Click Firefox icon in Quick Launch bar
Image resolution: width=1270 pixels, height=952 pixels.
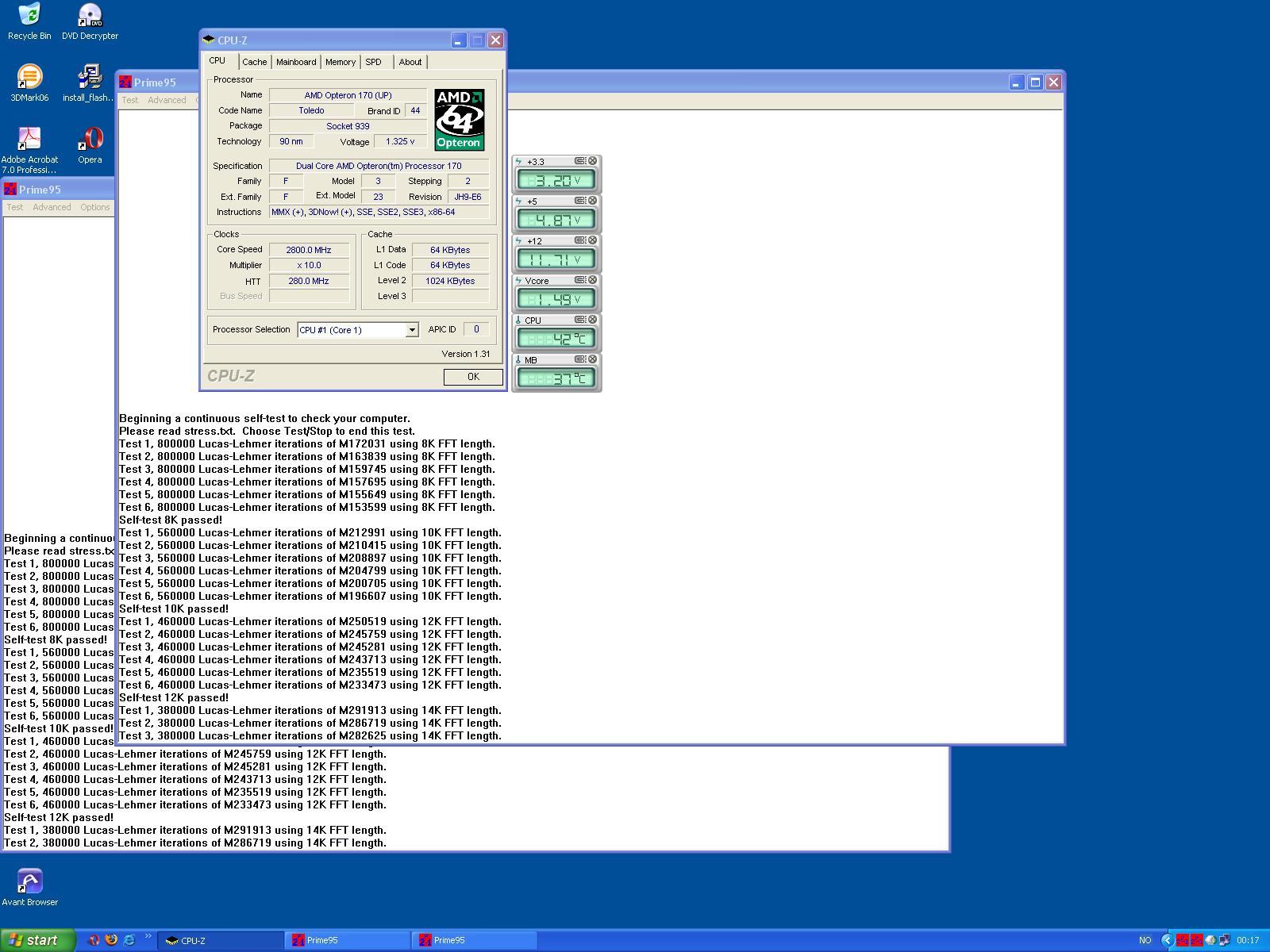coord(111,940)
